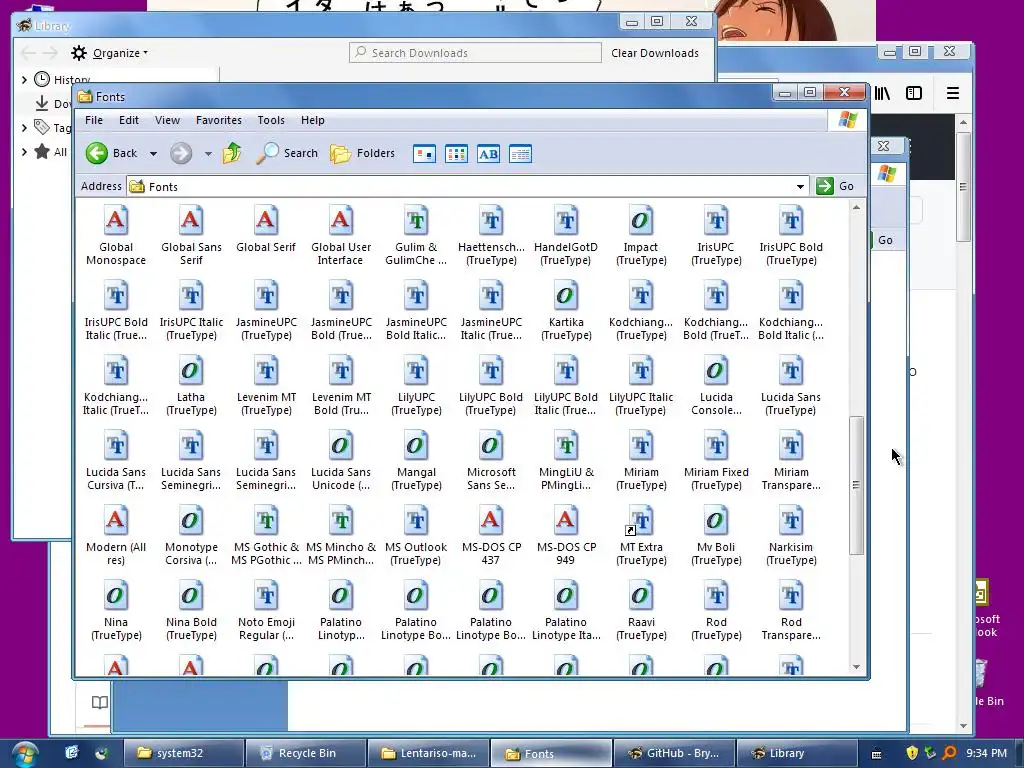The height and width of the screenshot is (768, 1024).
Task: Open the Edit menu
Action: point(129,120)
